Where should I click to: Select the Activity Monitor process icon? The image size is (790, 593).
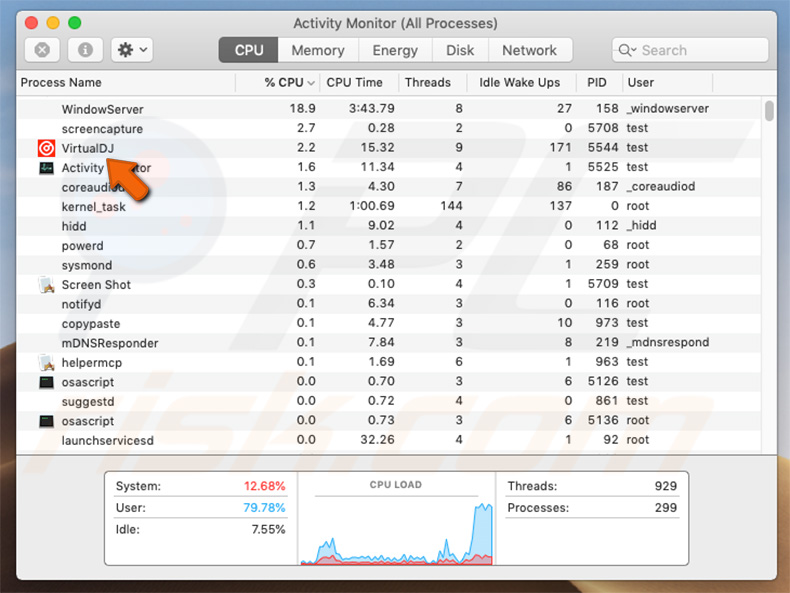[46, 167]
